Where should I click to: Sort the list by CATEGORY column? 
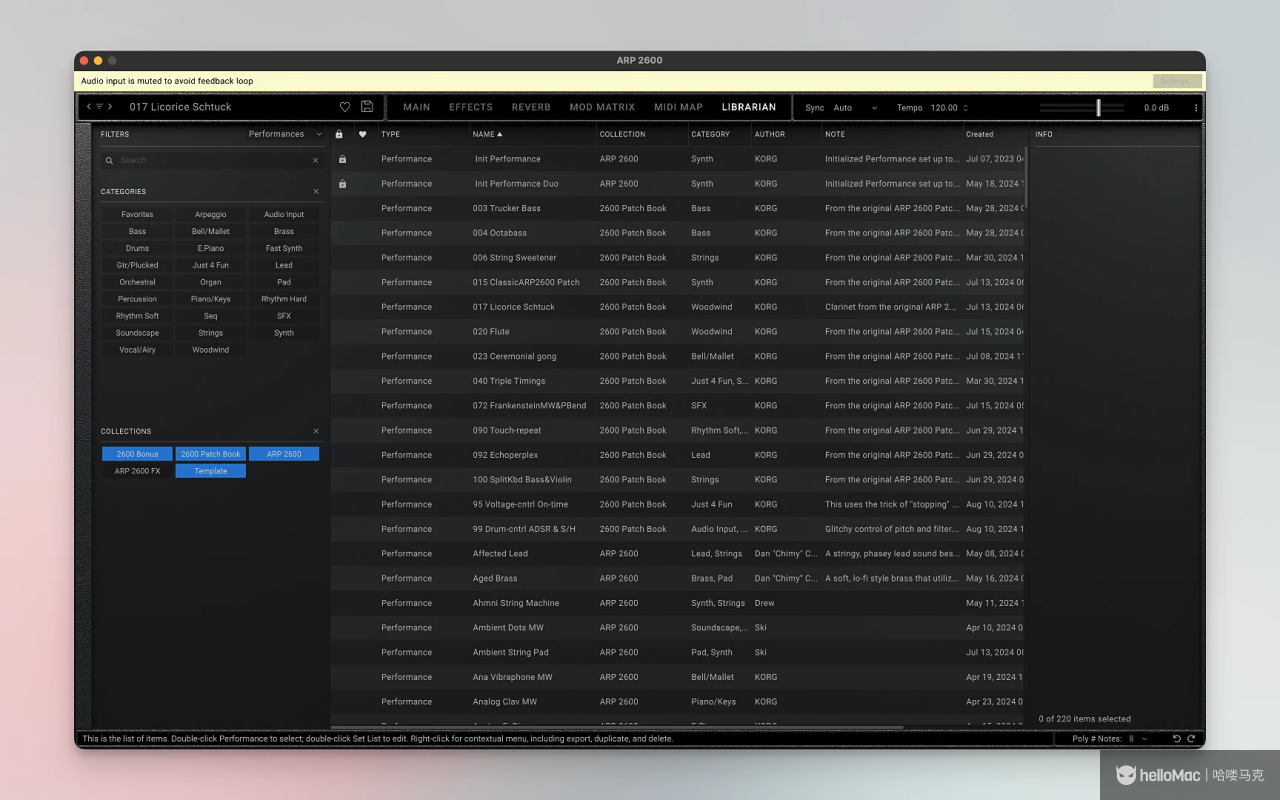click(x=711, y=134)
